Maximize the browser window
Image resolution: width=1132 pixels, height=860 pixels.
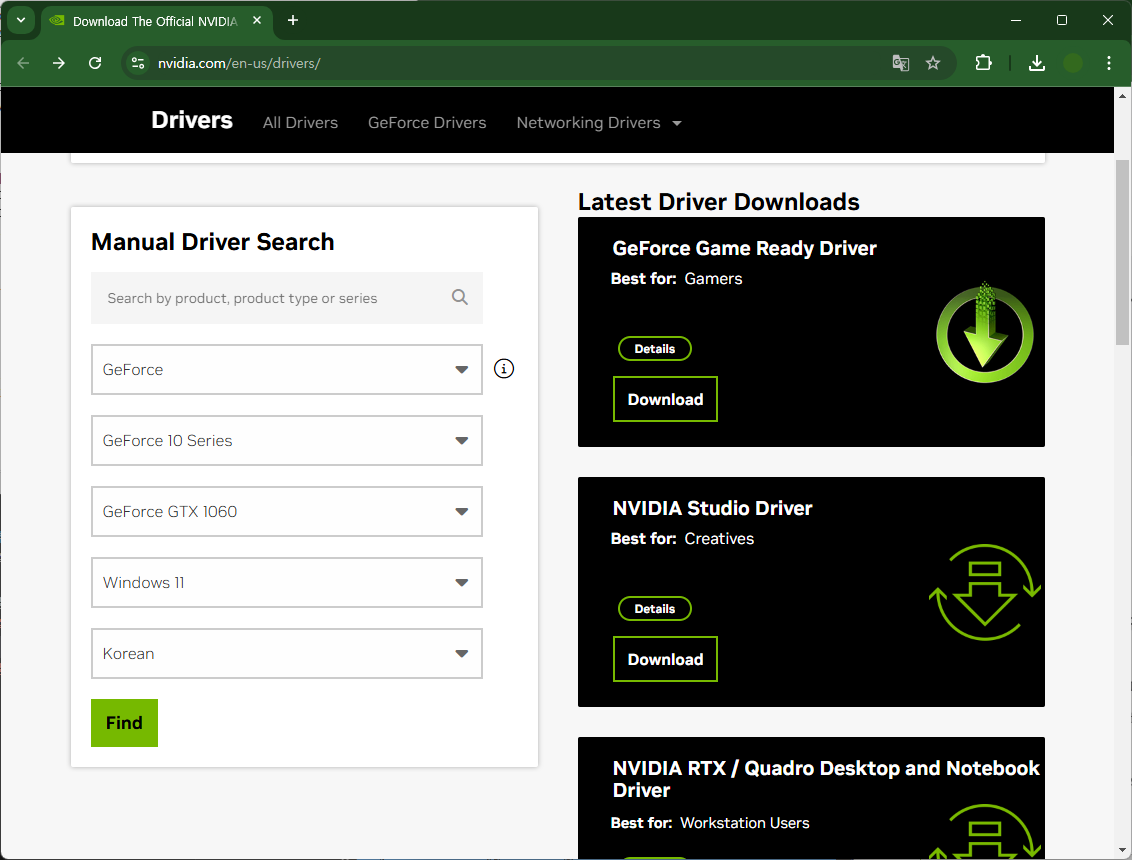(1061, 20)
